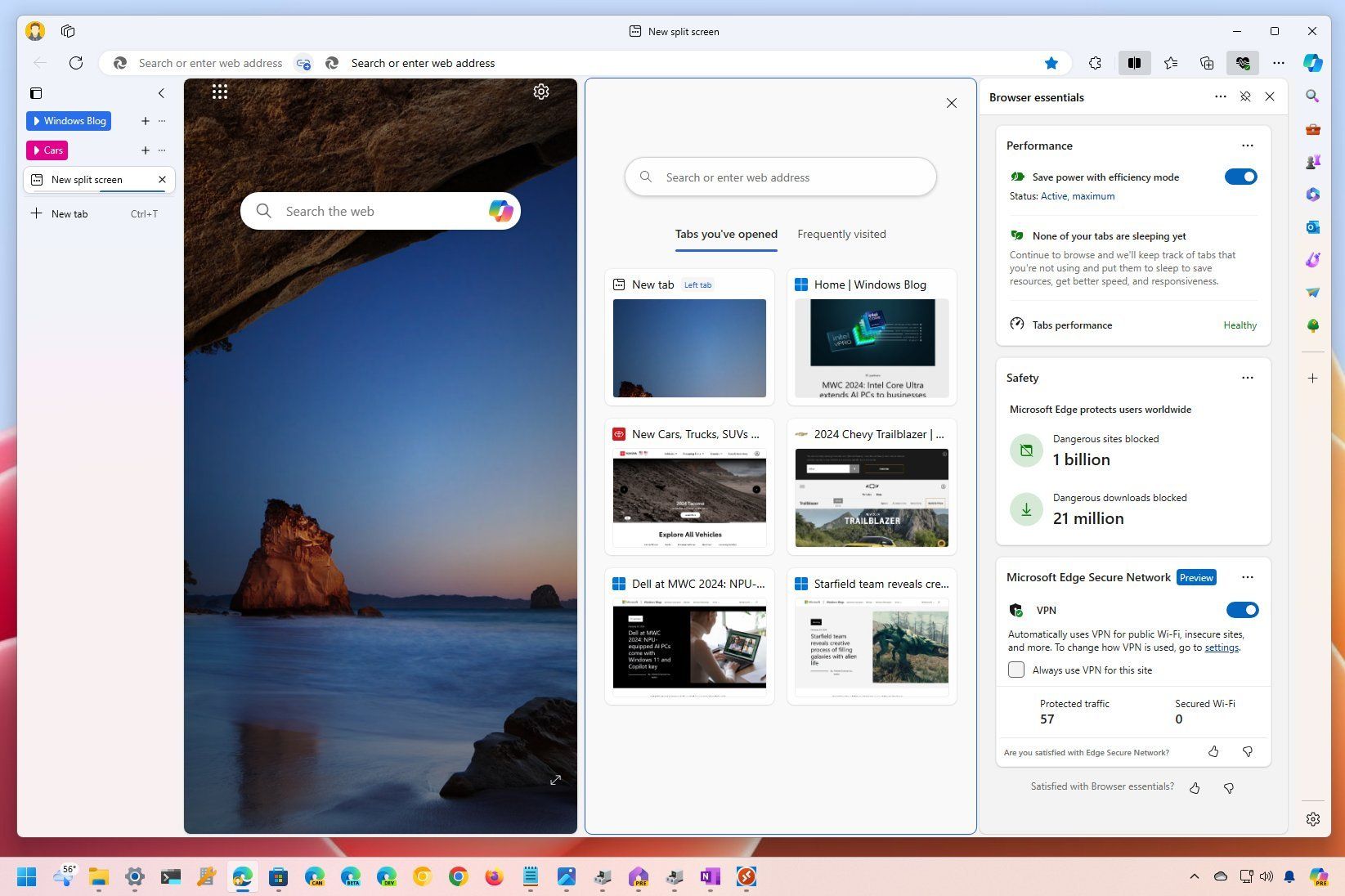Open the Extensions puzzle icon
This screenshot has width=1345, height=896.
pos(1095,63)
